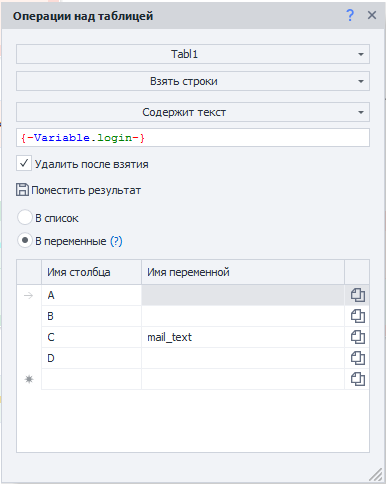Click the copy icon in row A
The height and width of the screenshot is (484, 386).
tap(357, 295)
